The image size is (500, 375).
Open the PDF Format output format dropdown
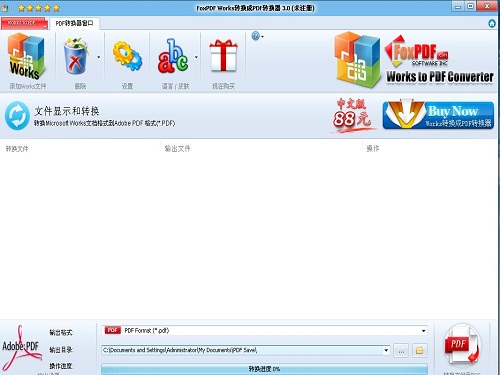tap(264, 331)
